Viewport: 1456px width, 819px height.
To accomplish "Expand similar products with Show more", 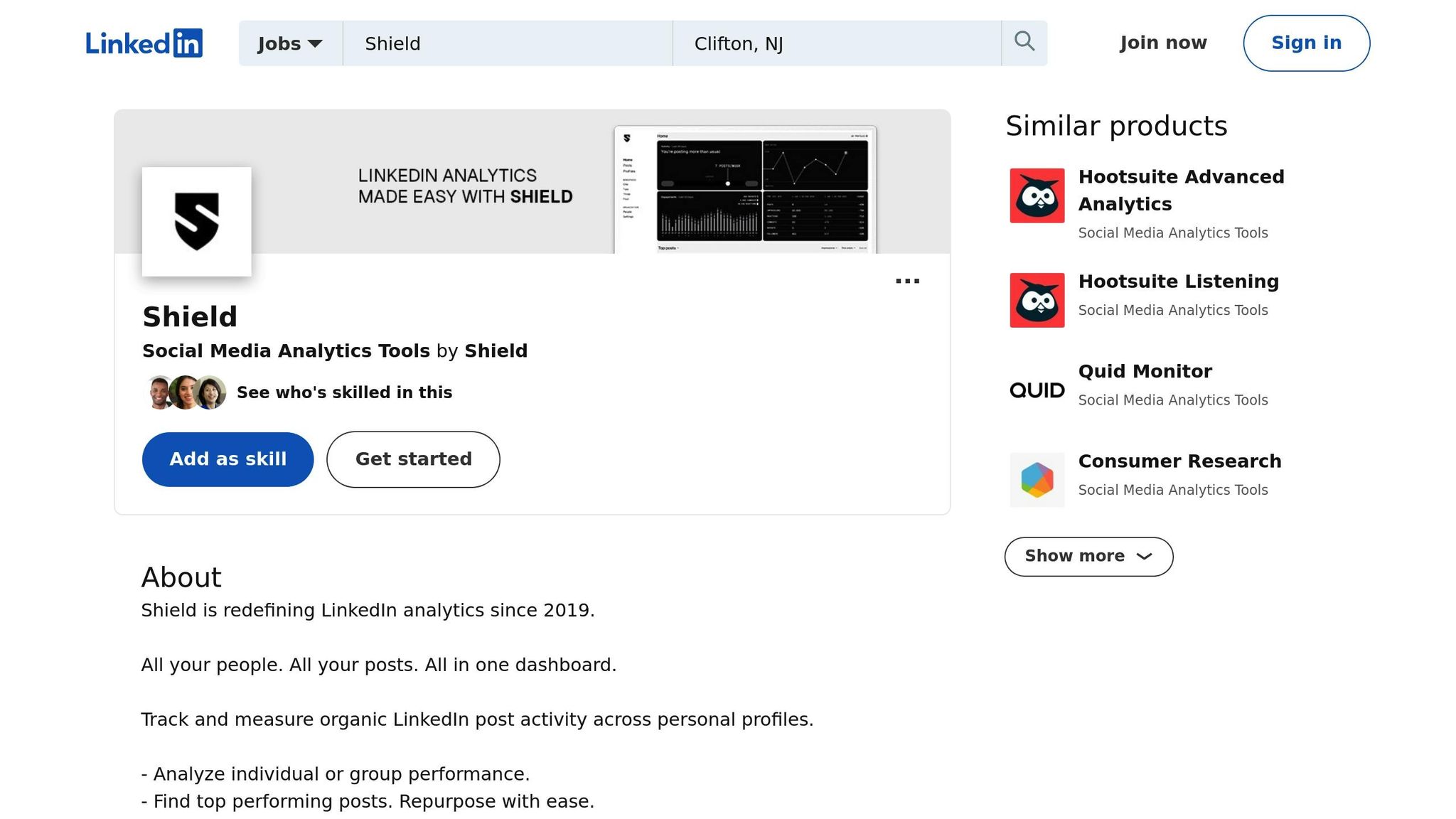I will 1088,556.
